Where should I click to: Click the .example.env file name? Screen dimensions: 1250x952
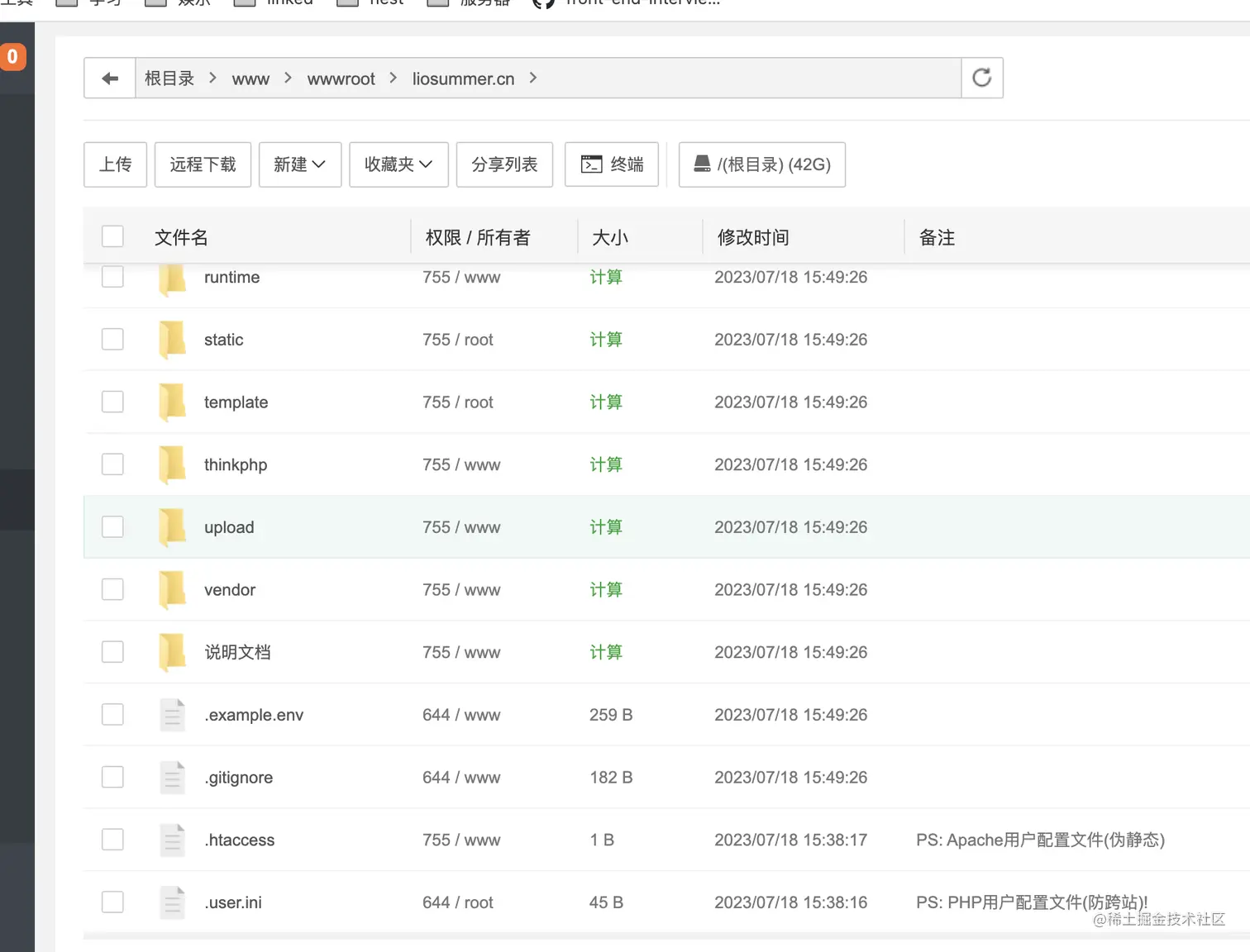tap(254, 715)
